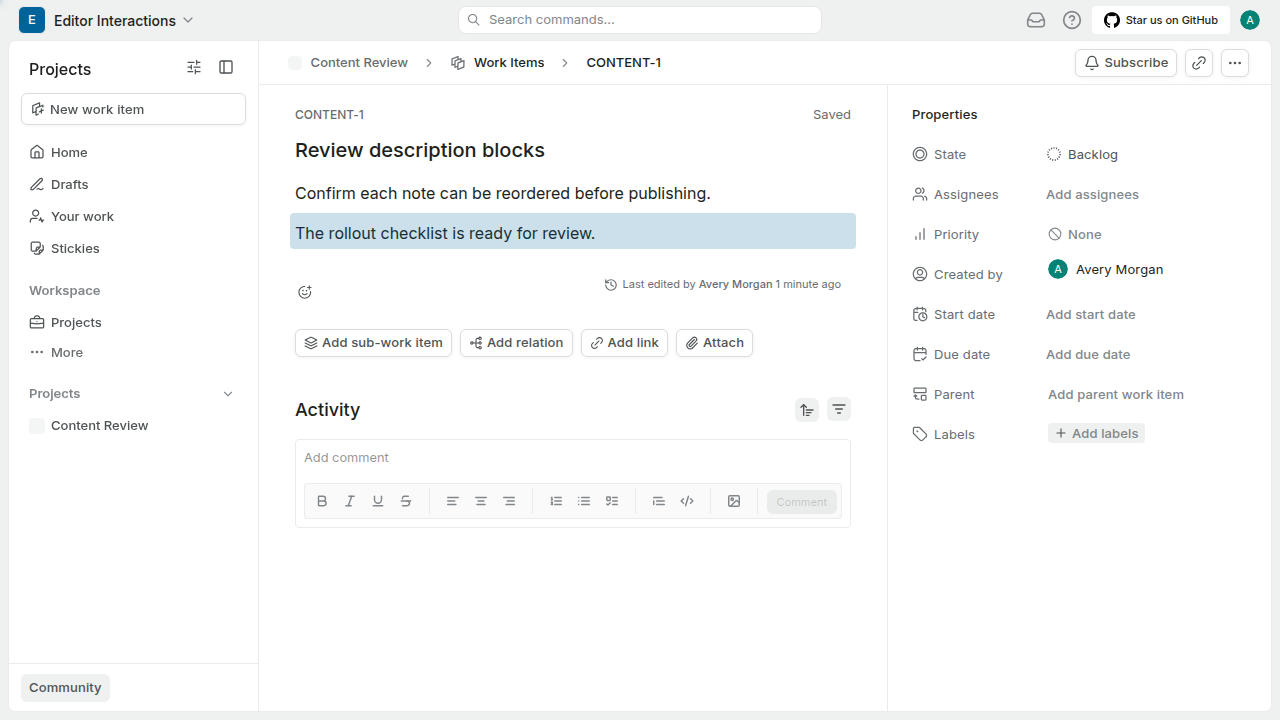Open the Projects display preferences icon
Viewport: 1280px width, 720px height.
(x=194, y=67)
